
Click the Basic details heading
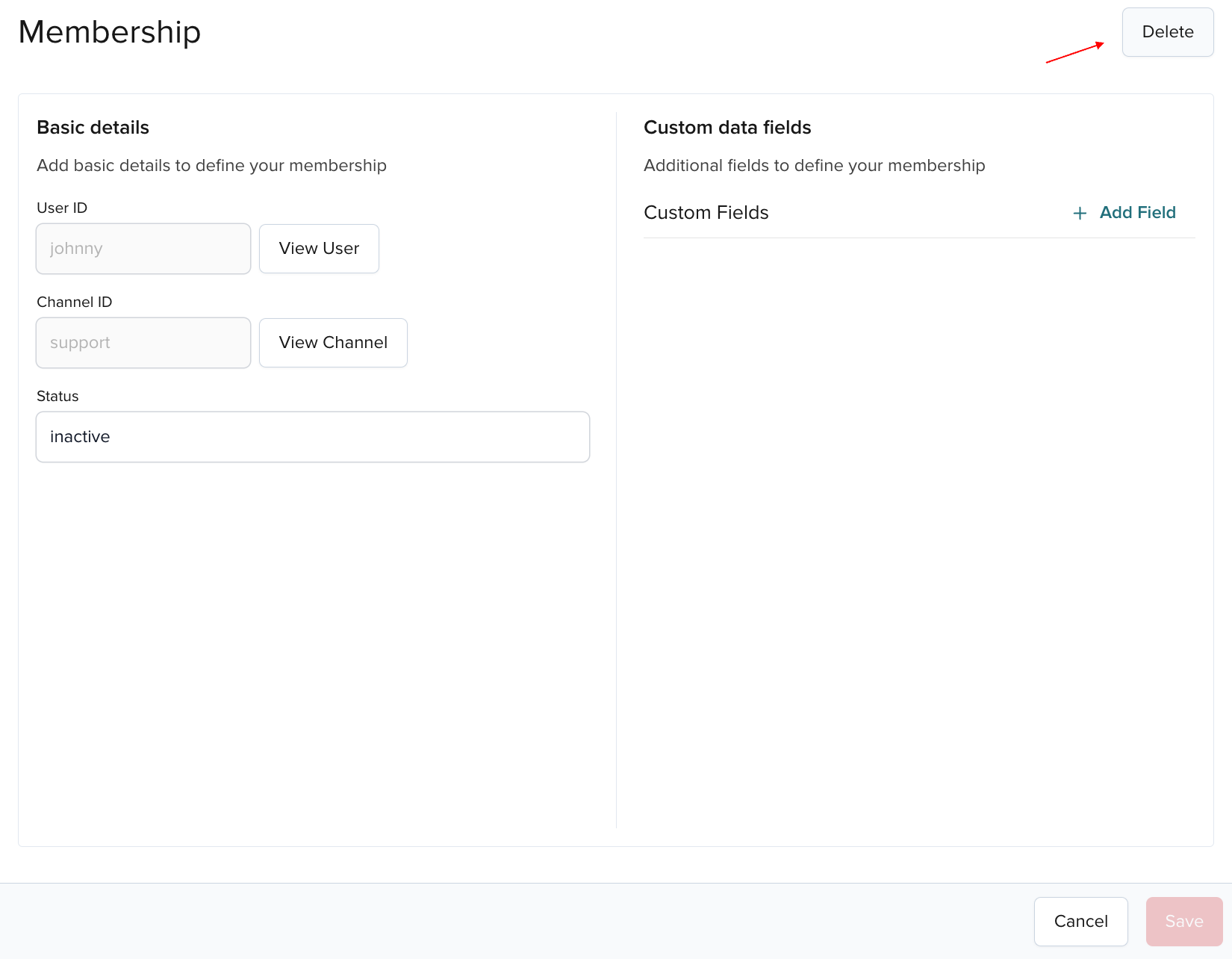tap(93, 127)
